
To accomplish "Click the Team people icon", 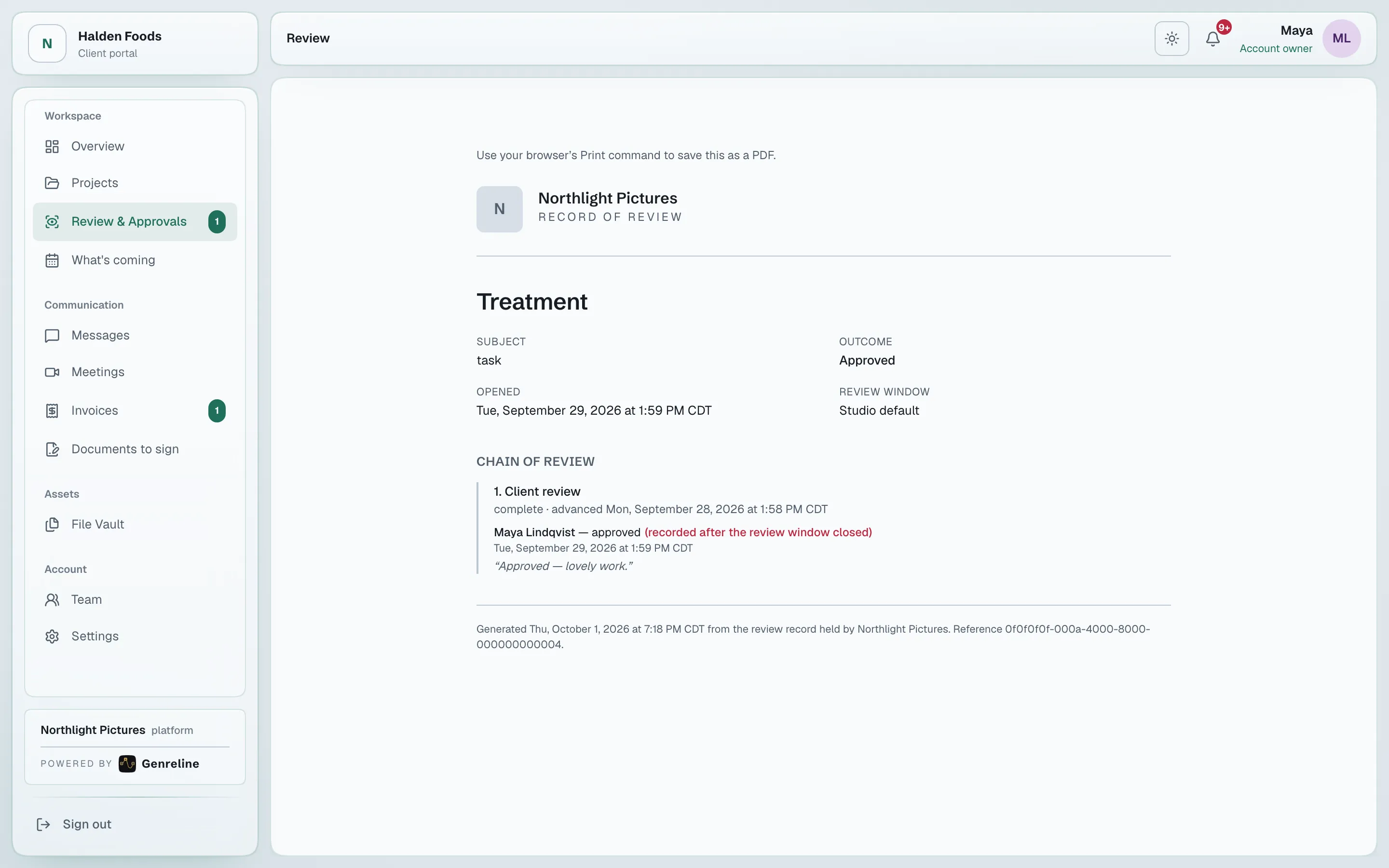I will click(52, 599).
